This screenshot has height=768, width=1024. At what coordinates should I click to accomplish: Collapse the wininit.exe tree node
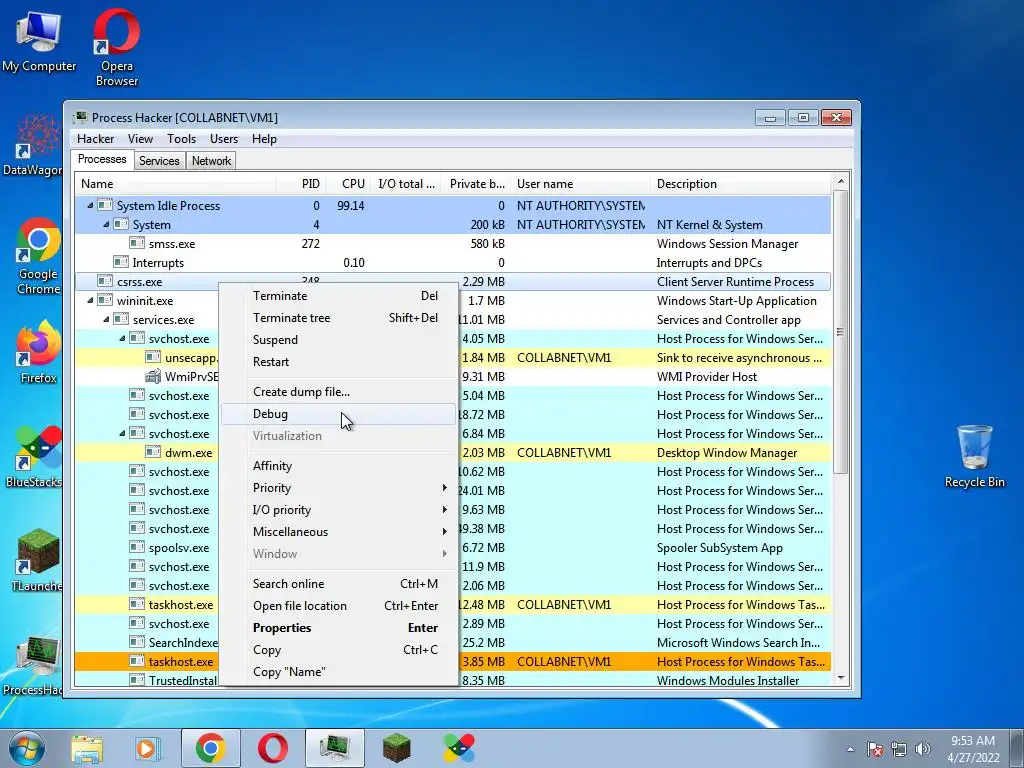click(x=90, y=300)
